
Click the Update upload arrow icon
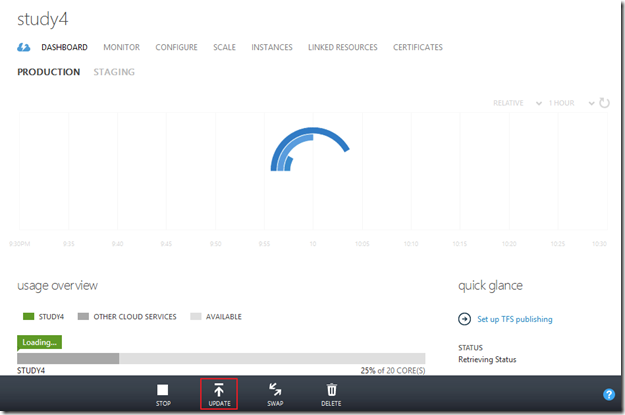pos(219,389)
